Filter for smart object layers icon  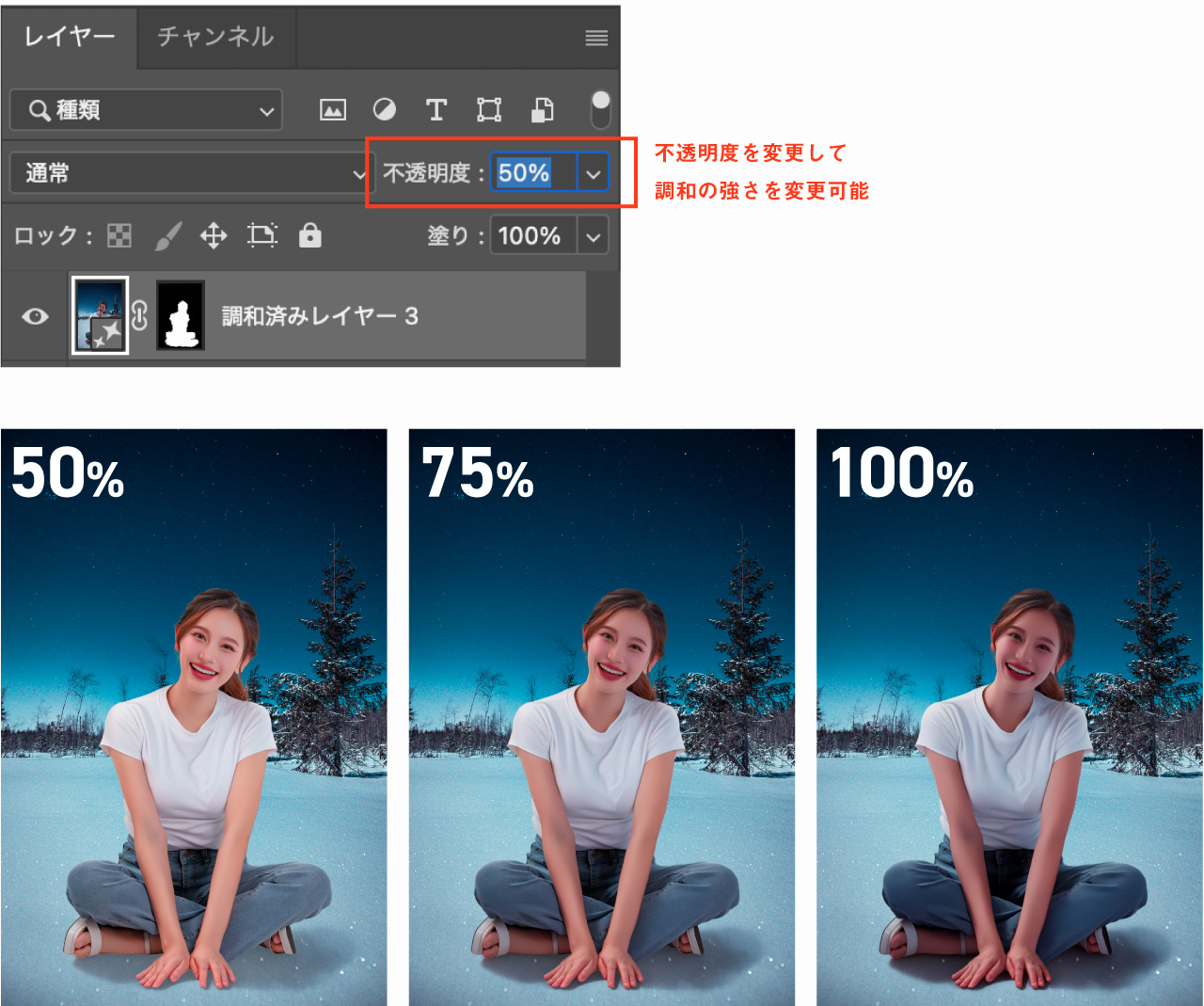543,110
